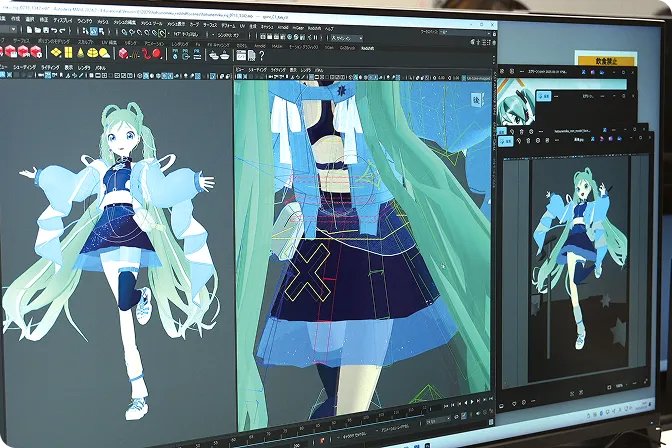Click the red Redshift proxy cube icon
The image size is (672, 448).
pos(123,54)
